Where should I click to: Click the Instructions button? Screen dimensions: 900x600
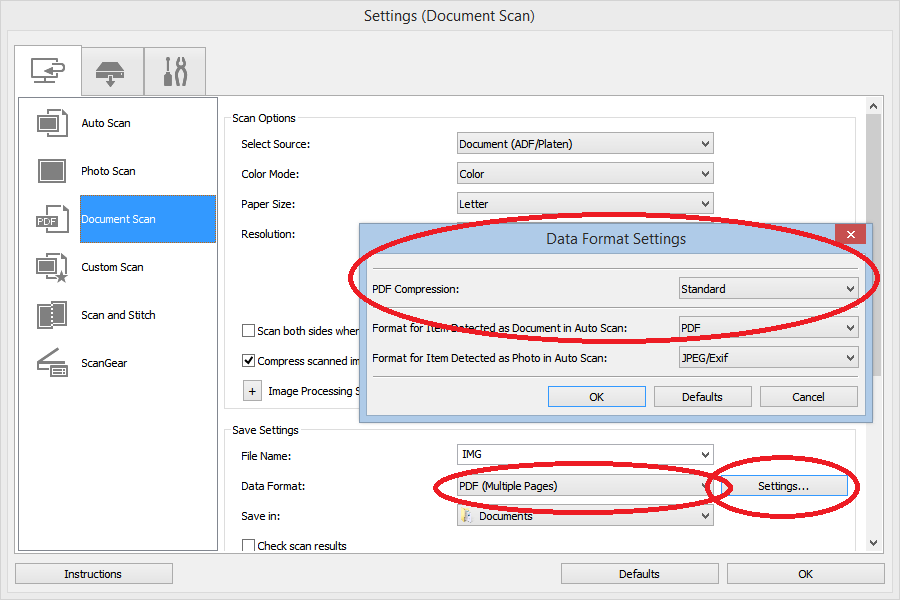click(x=93, y=574)
